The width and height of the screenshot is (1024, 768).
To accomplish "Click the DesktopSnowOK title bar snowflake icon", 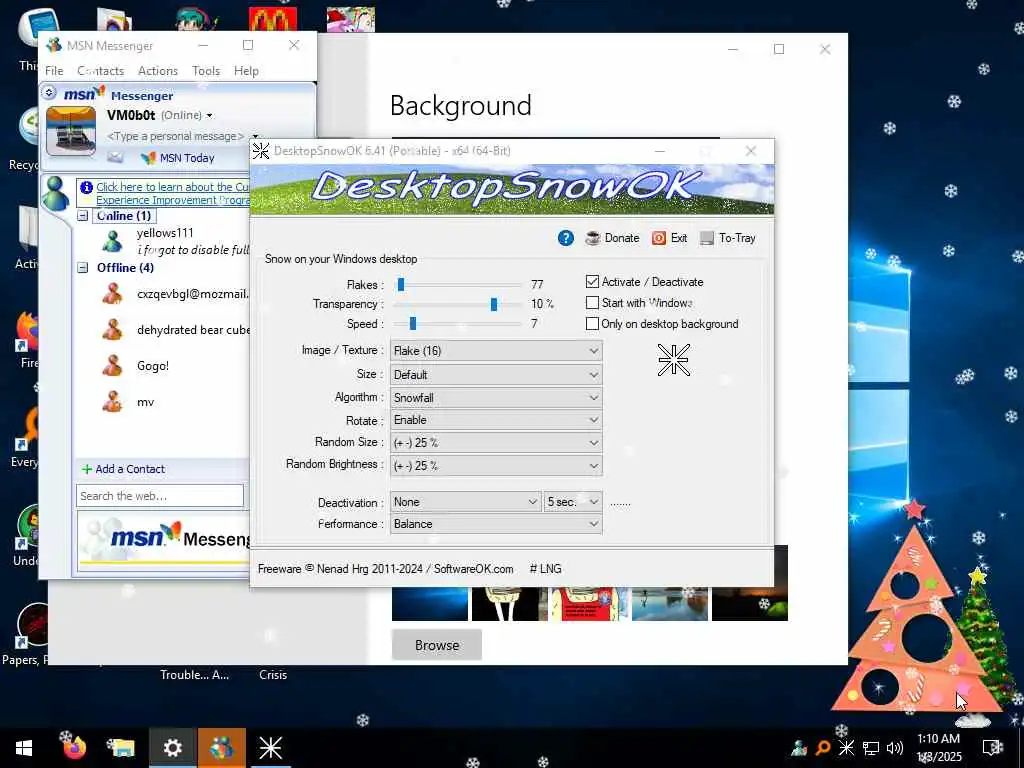I will (x=261, y=151).
